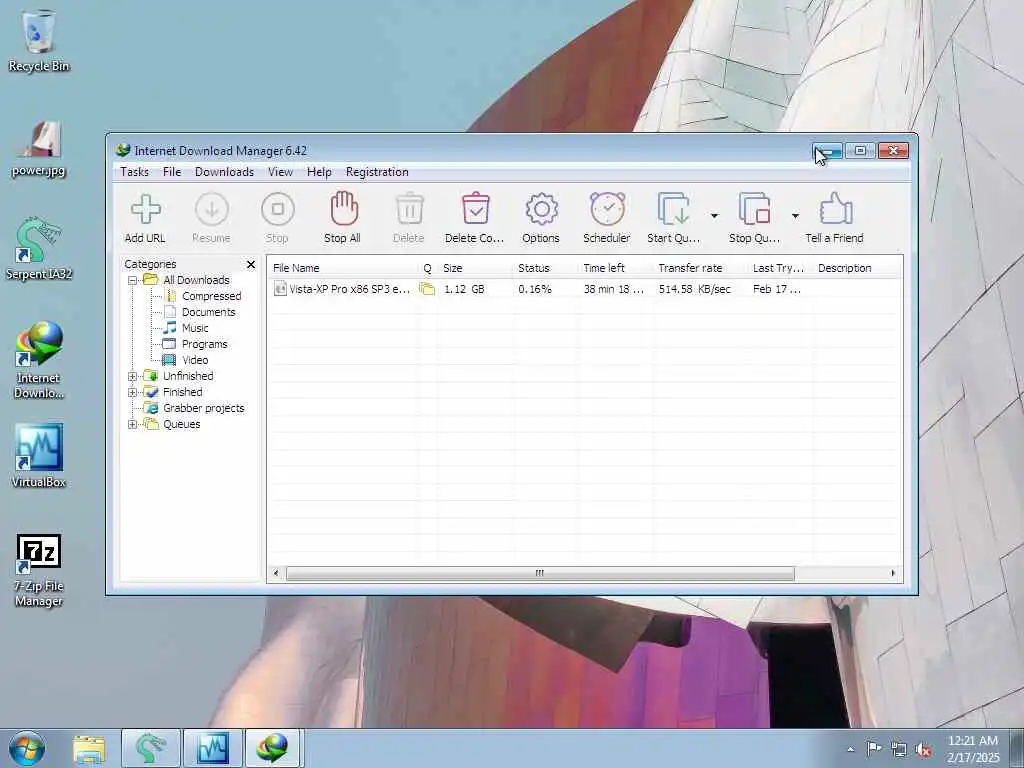Screen dimensions: 1024x768
Task: Select the Unfinished folder label
Action: 188,376
